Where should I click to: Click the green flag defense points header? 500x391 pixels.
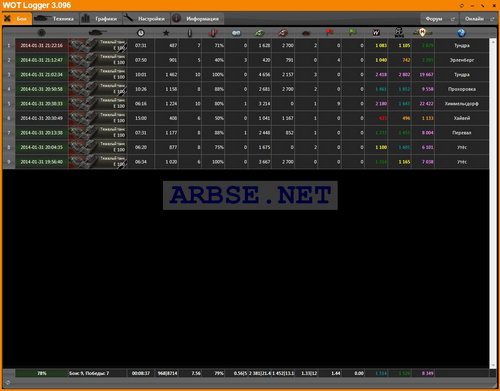click(352, 33)
